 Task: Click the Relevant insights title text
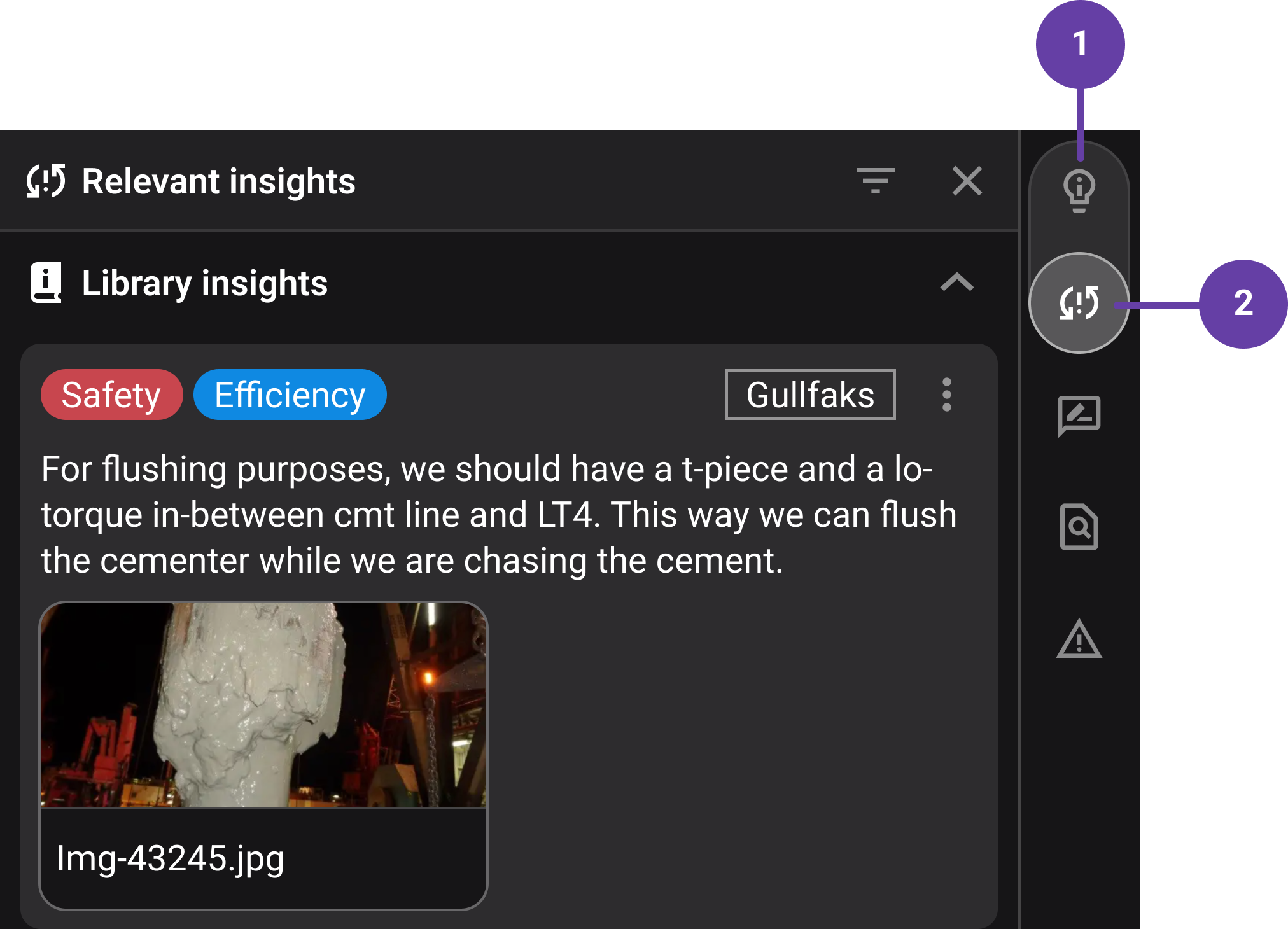point(218,181)
